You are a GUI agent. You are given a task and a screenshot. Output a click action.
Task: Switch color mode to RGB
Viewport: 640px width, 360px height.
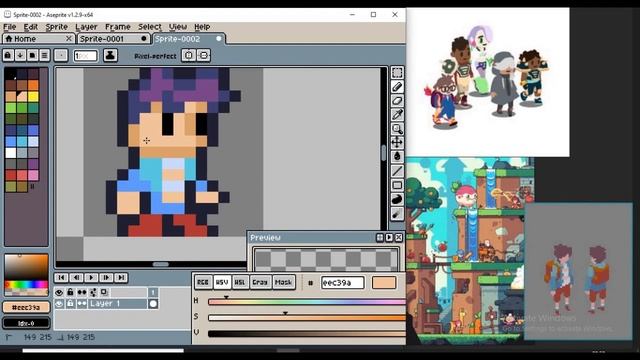[203, 282]
